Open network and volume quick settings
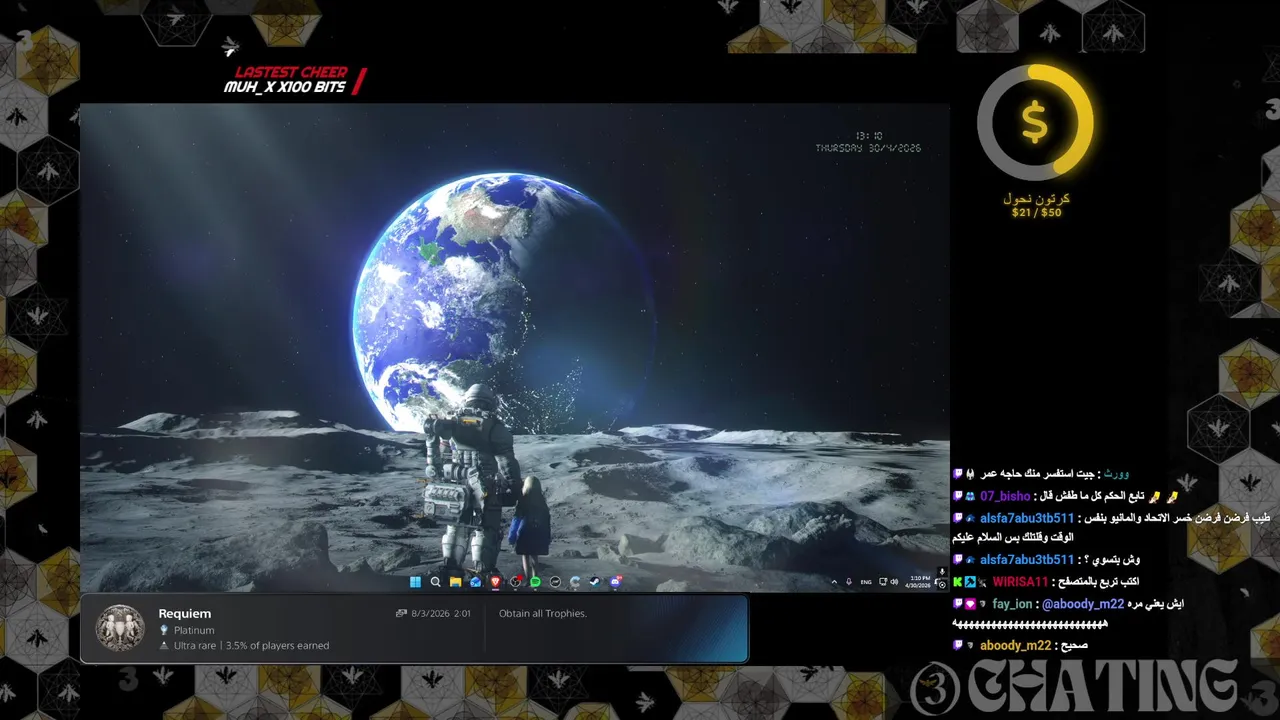Screen dimensions: 1280x720 [x=888, y=582]
